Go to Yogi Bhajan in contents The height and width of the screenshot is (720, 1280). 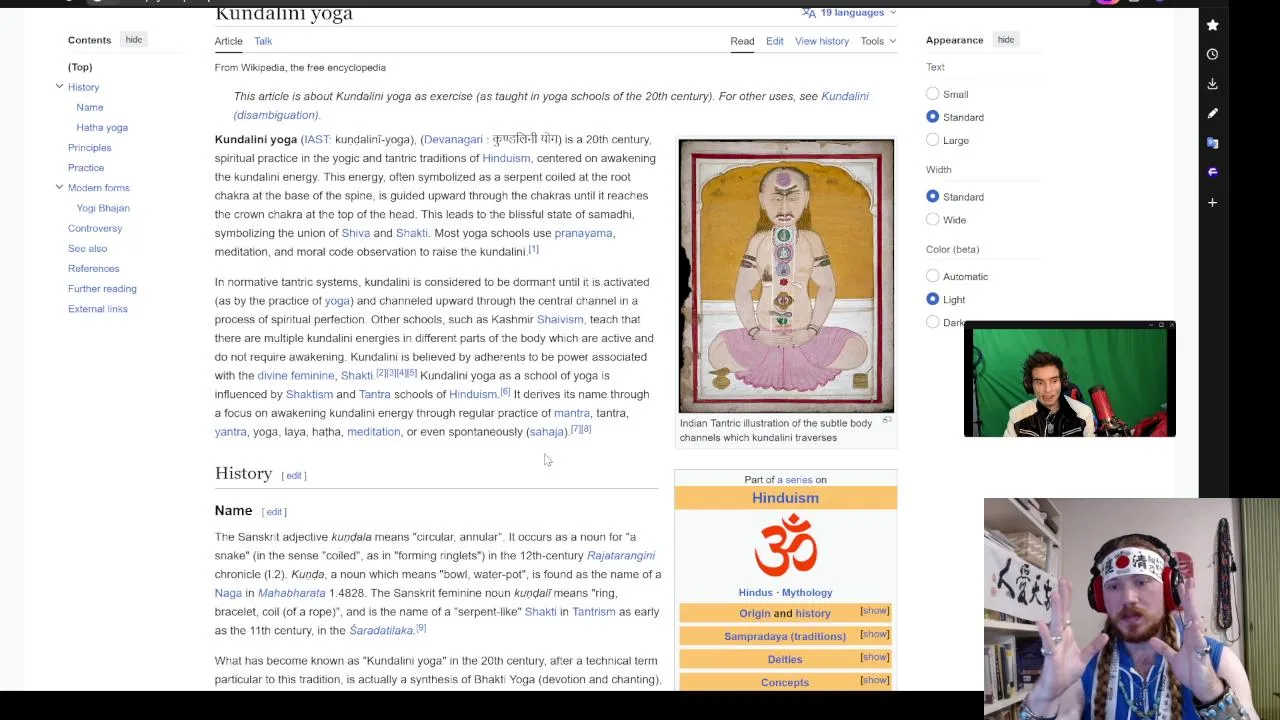point(103,208)
